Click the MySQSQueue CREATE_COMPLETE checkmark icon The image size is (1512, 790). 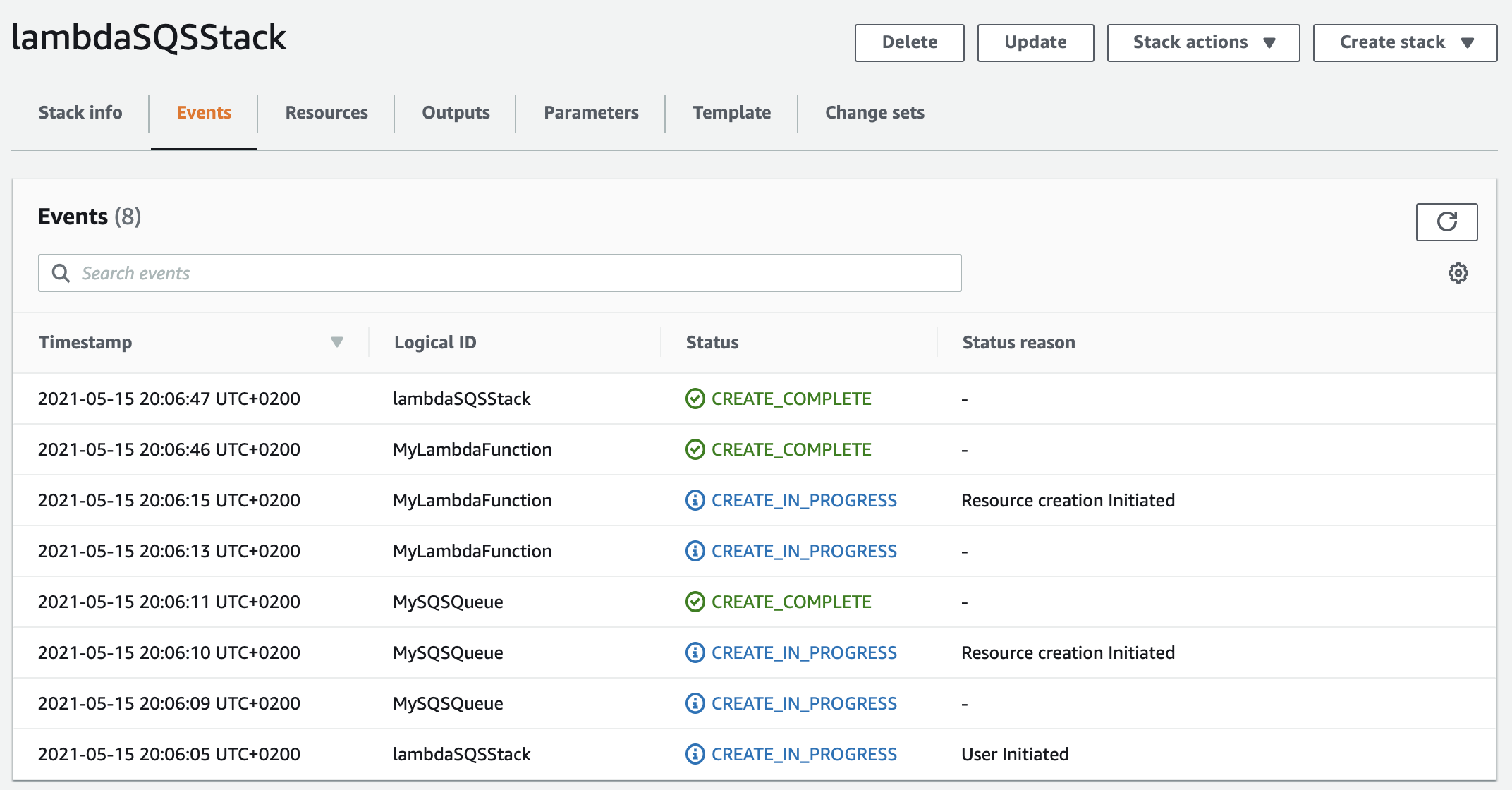695,602
